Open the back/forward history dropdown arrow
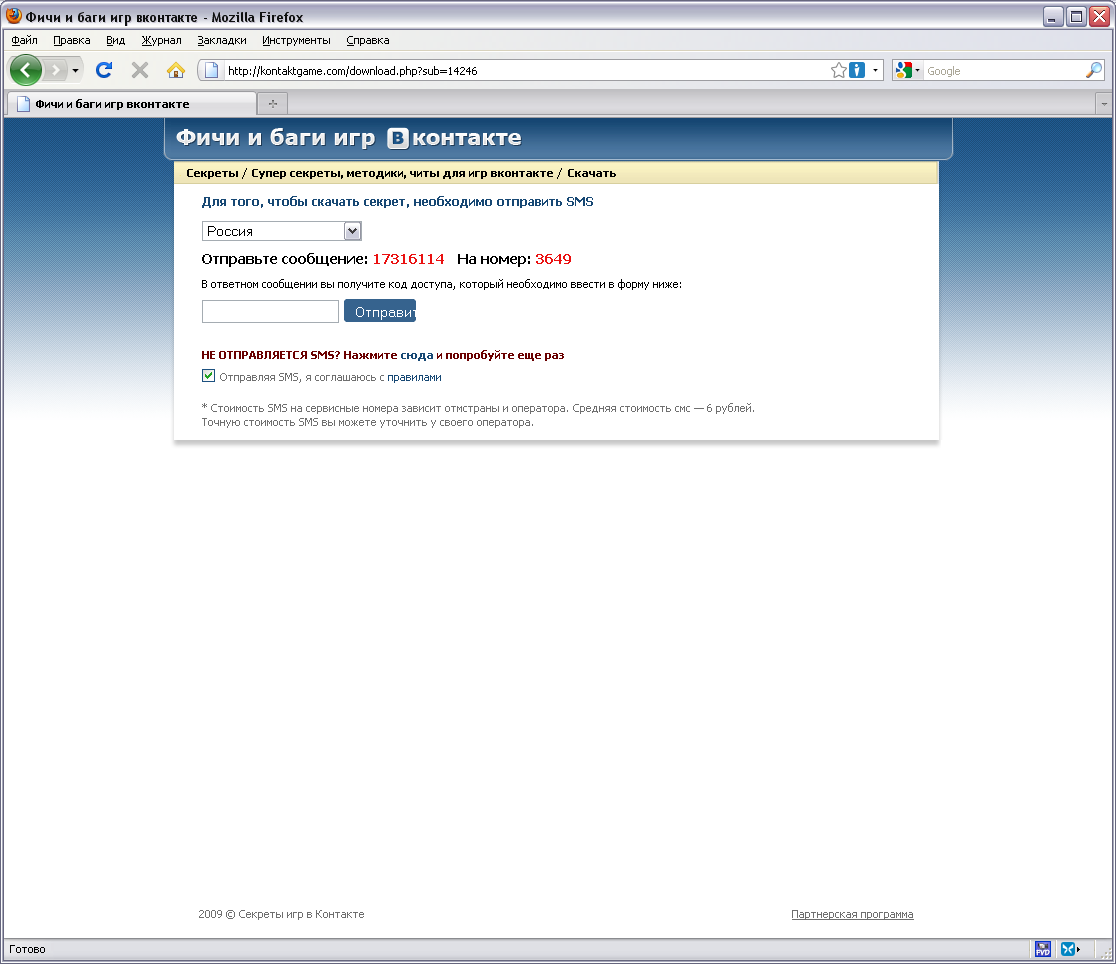 tap(75, 70)
